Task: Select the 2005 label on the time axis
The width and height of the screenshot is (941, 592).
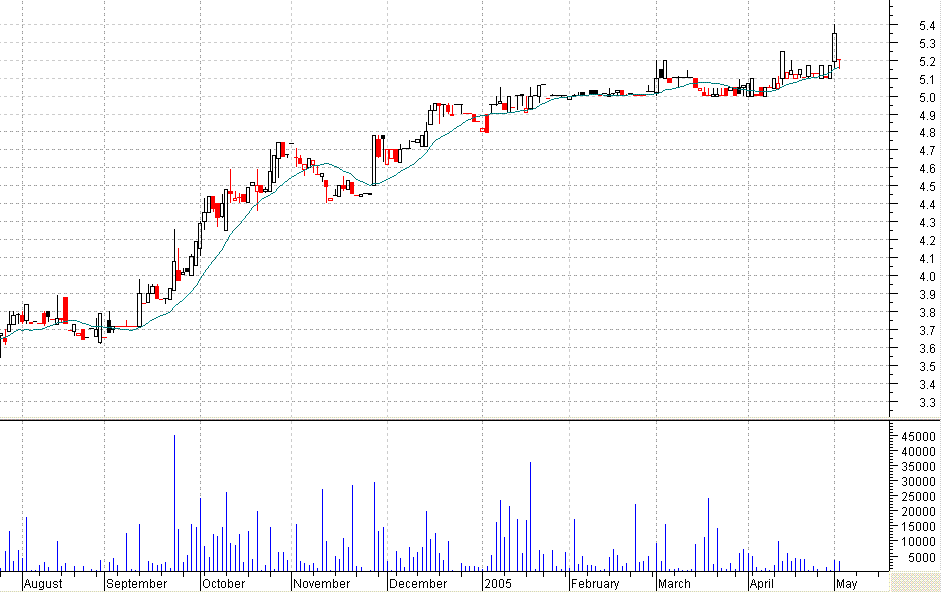Action: tap(500, 583)
